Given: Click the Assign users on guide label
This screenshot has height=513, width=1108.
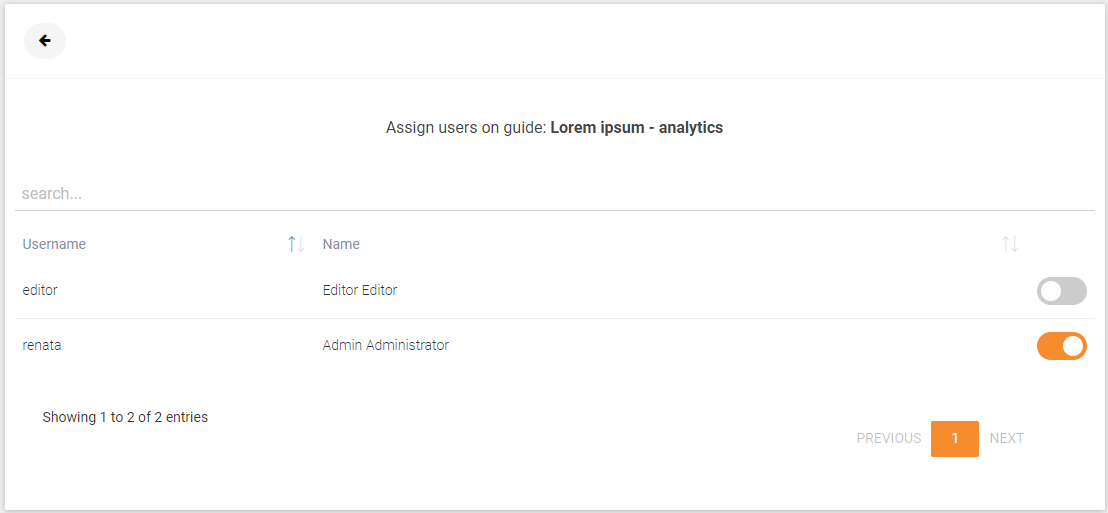Looking at the screenshot, I should click(466, 128).
